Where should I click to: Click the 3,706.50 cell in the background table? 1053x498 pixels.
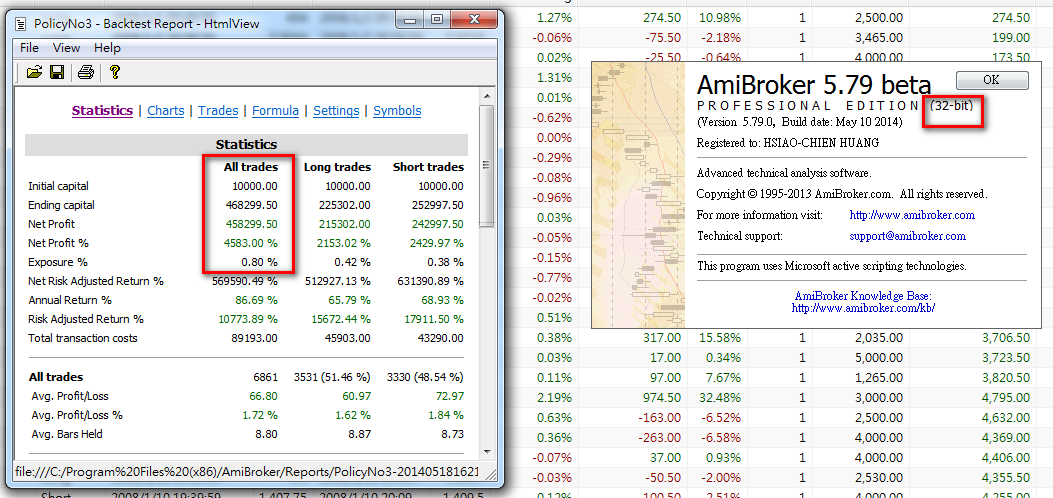click(1005, 337)
